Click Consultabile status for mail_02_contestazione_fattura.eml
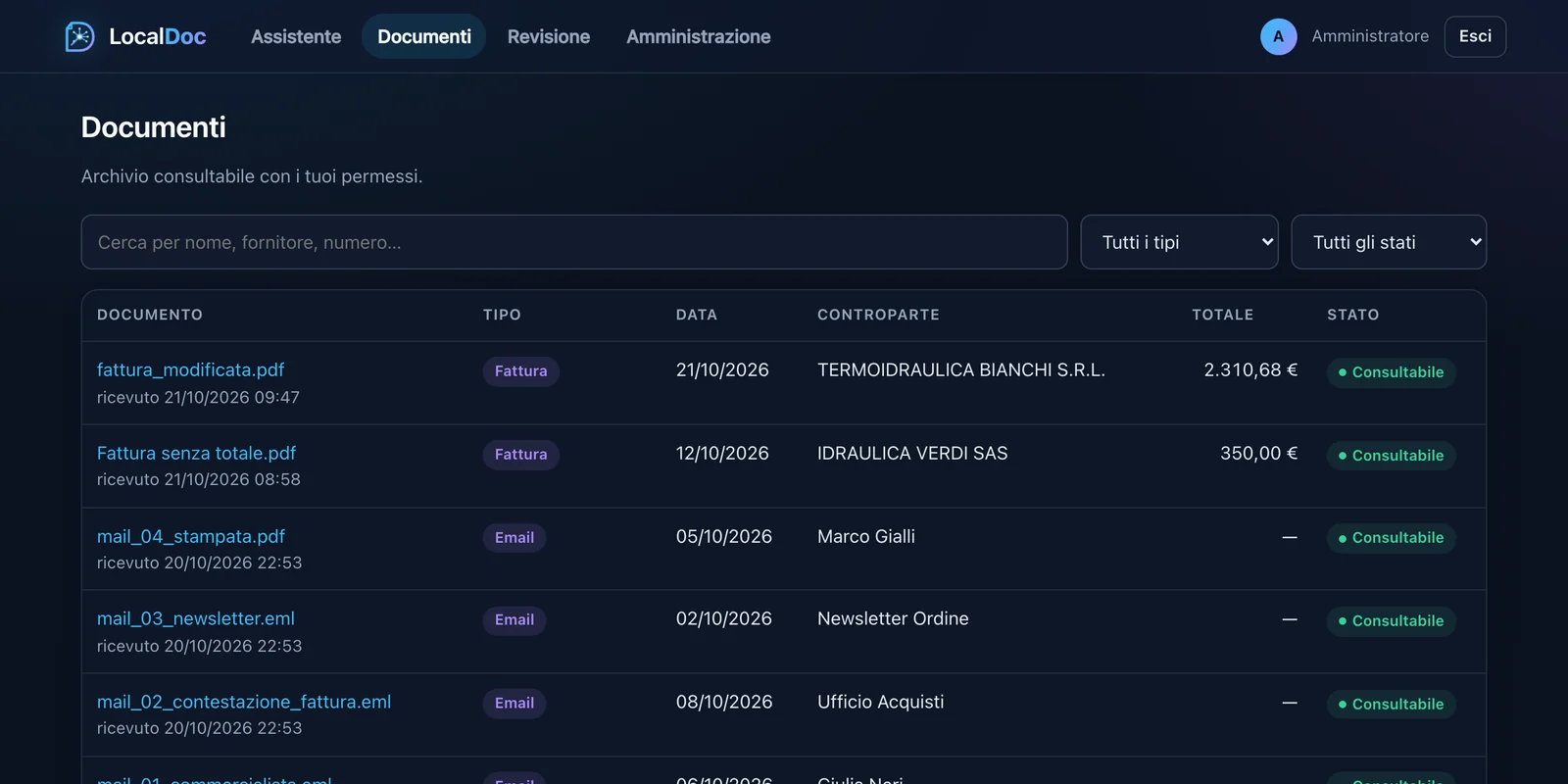The width and height of the screenshot is (1568, 784). pyautogui.click(x=1391, y=705)
